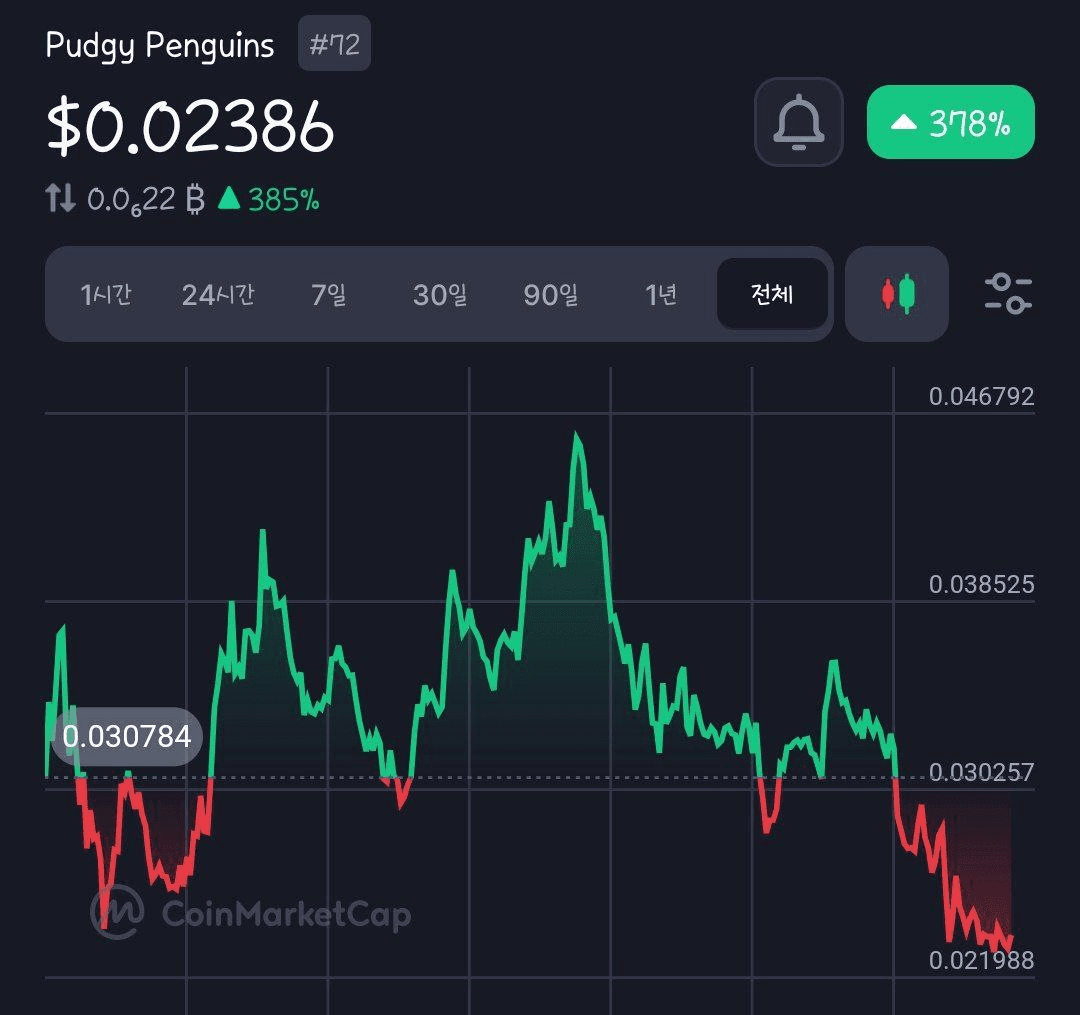
Task: Select the 7일 time range tab
Action: [x=329, y=295]
